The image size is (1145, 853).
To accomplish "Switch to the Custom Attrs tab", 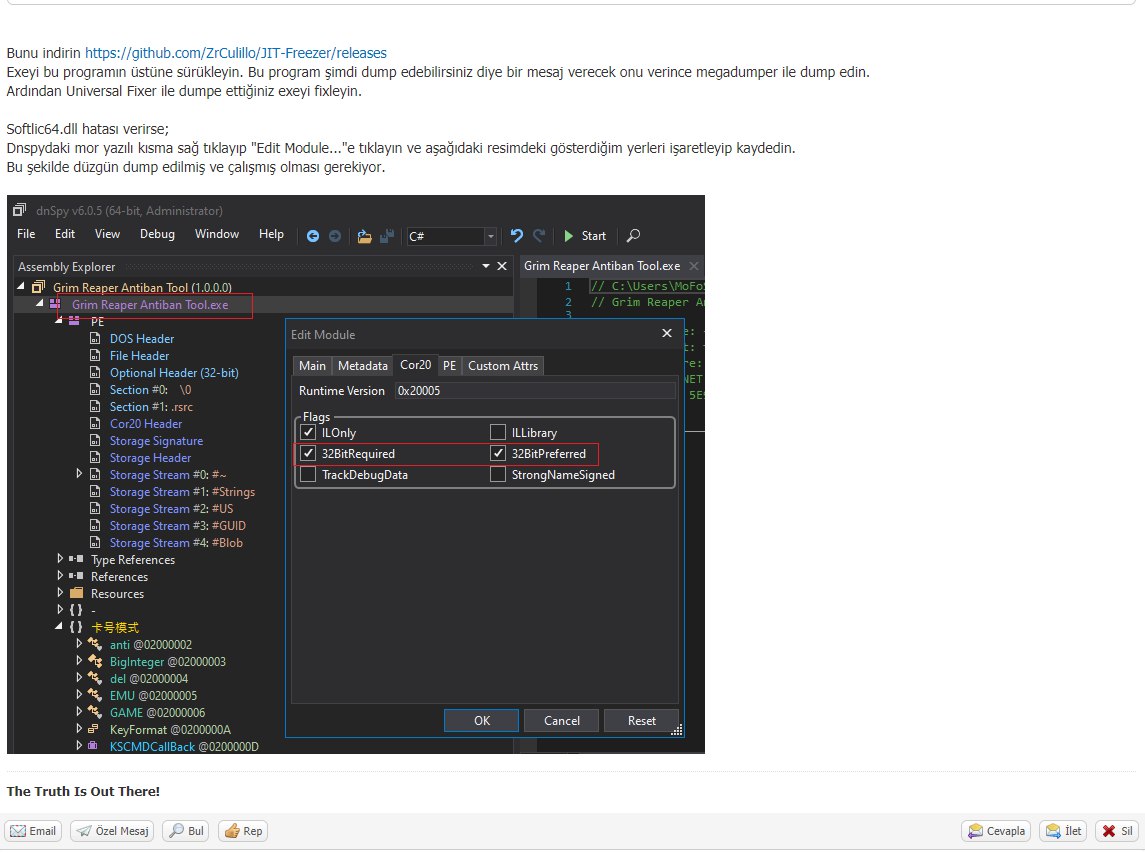I will (x=502, y=365).
